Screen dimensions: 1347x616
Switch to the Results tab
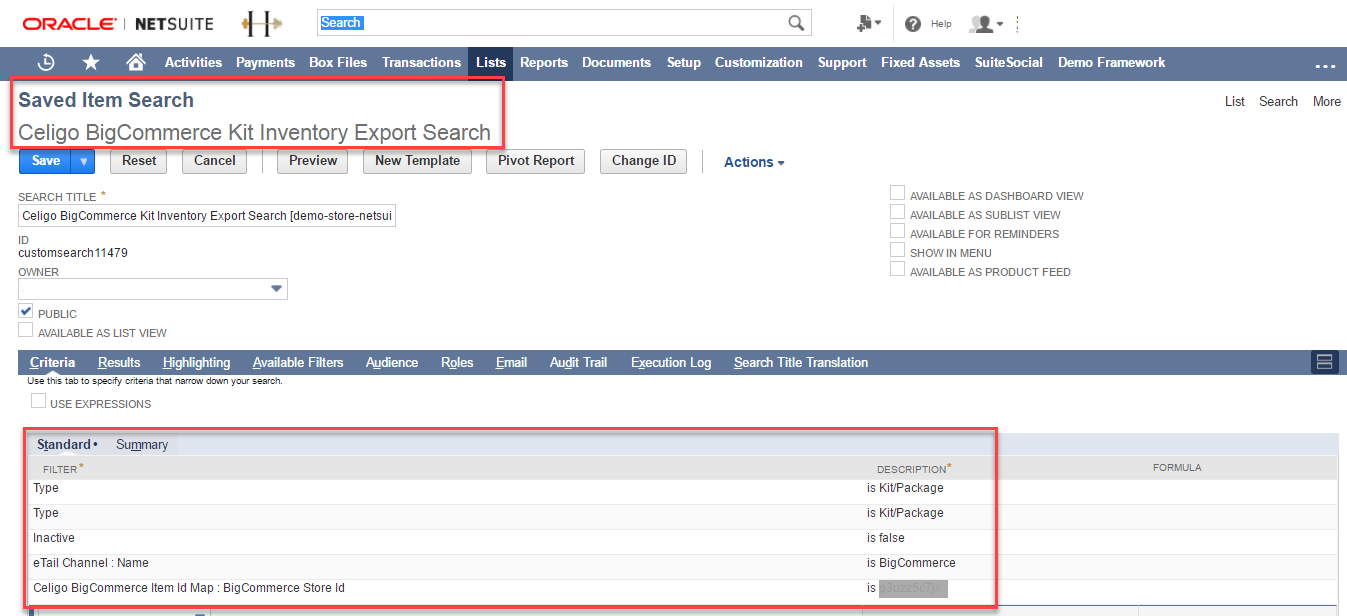pos(119,362)
